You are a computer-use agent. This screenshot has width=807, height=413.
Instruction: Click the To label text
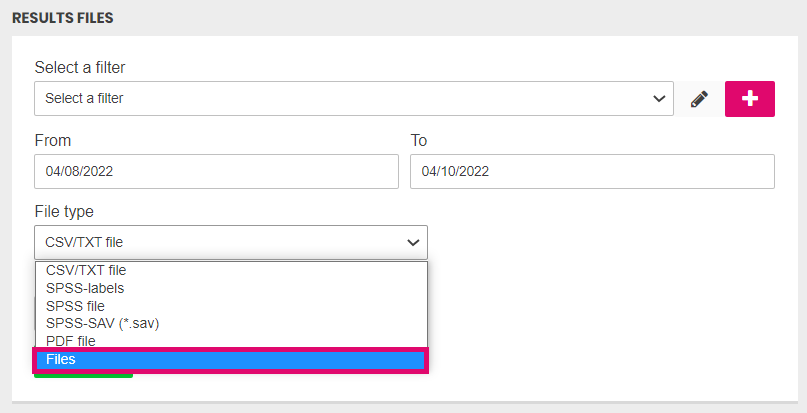click(x=418, y=141)
